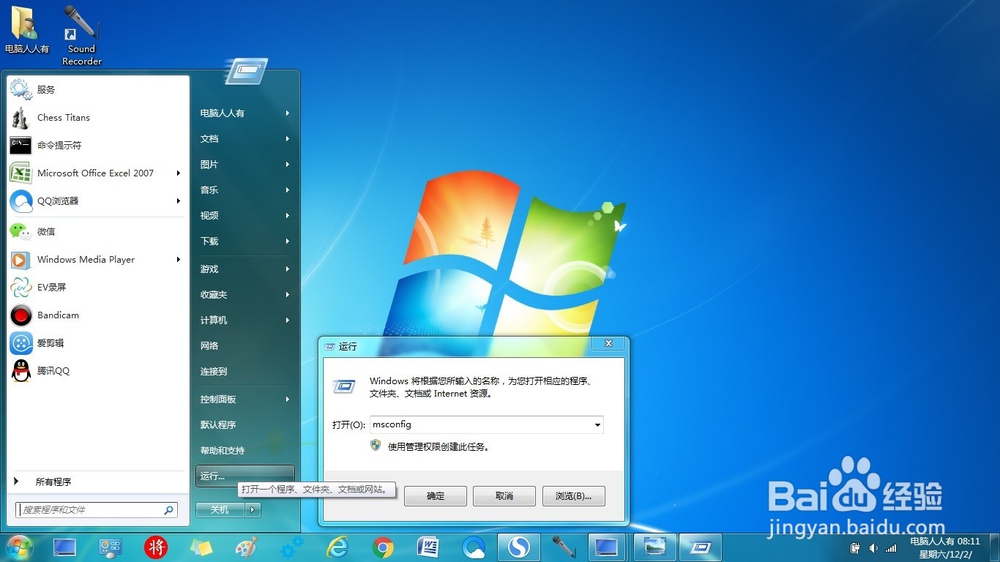This screenshot has height=562, width=1000.
Task: Click 浏览(B)... in Run dialog
Action: coord(573,496)
